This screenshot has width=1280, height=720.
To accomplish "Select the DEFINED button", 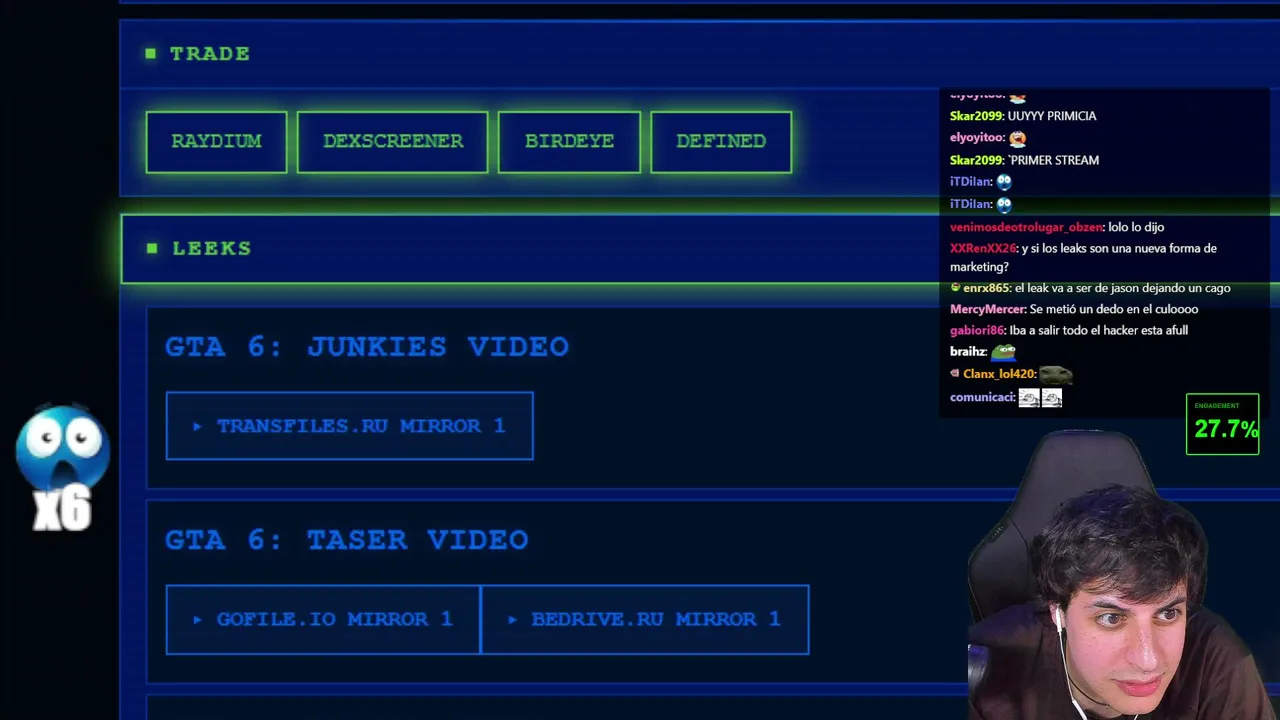I will (x=721, y=141).
